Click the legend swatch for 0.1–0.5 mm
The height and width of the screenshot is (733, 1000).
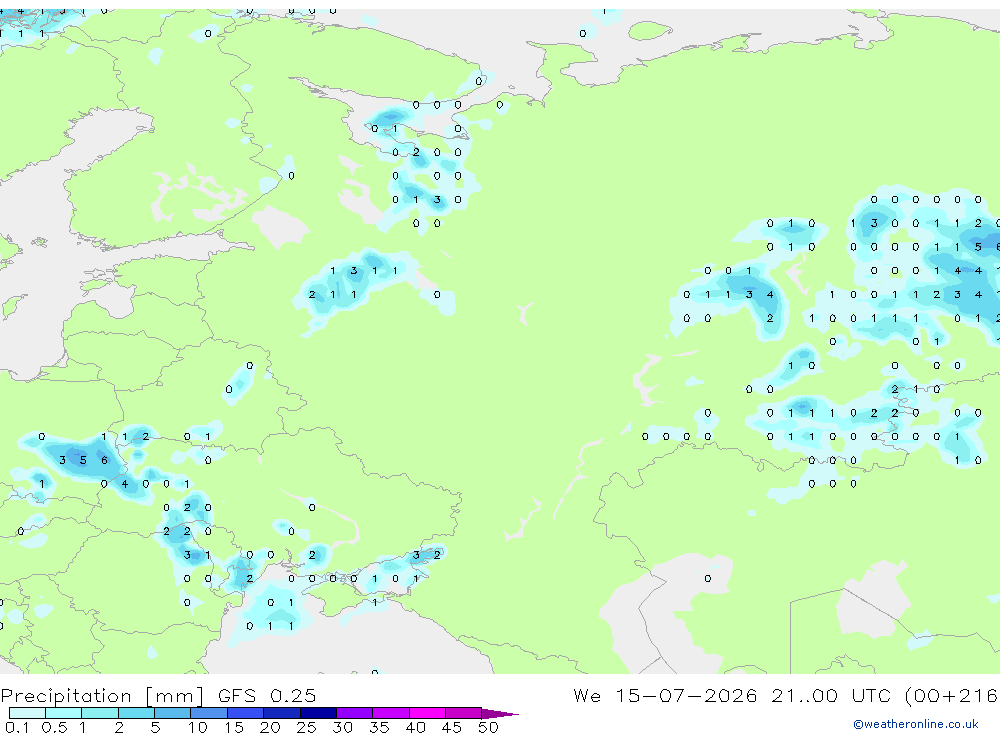[27, 713]
